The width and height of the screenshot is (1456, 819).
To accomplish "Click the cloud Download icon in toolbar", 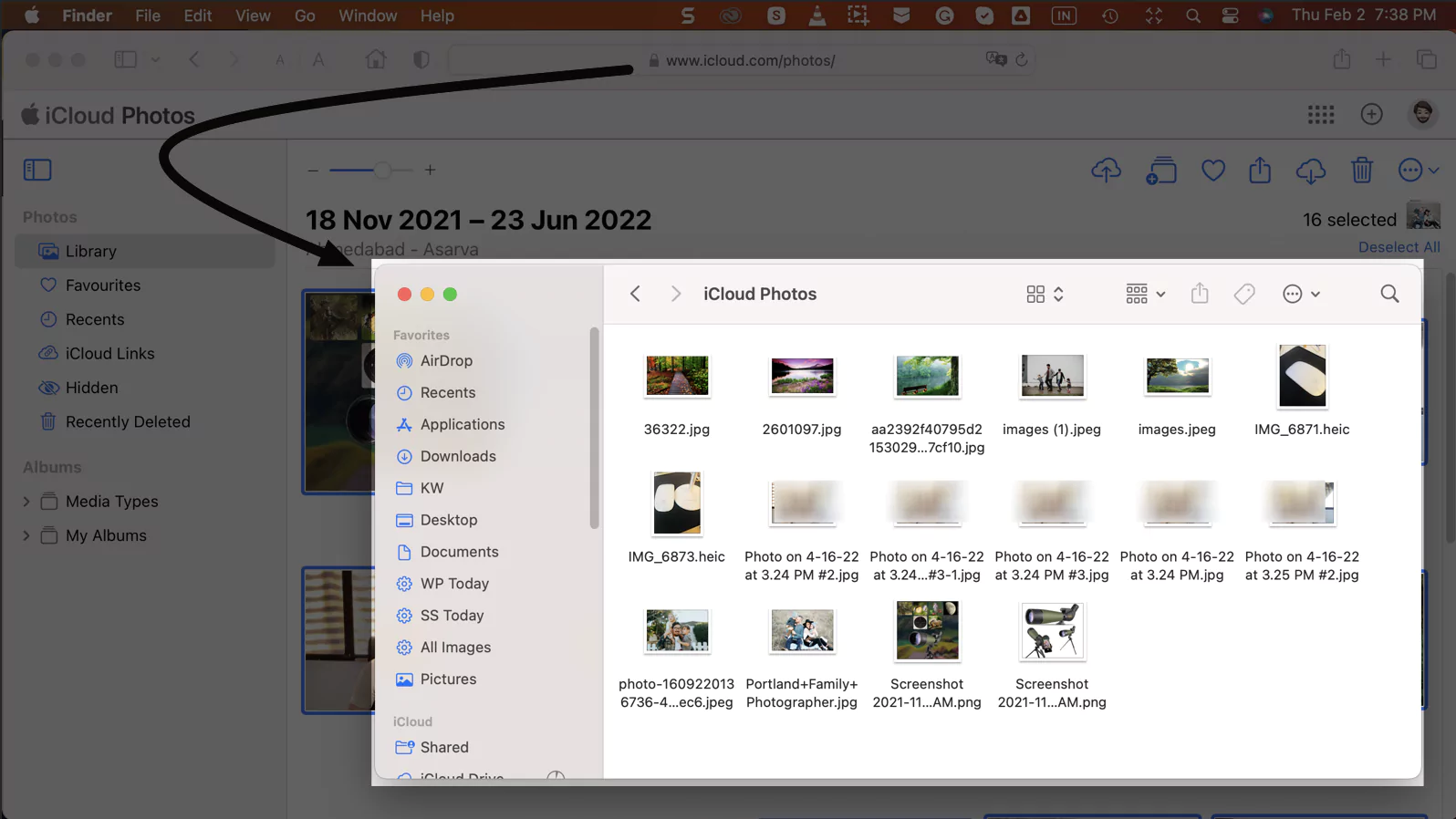I will pyautogui.click(x=1310, y=171).
